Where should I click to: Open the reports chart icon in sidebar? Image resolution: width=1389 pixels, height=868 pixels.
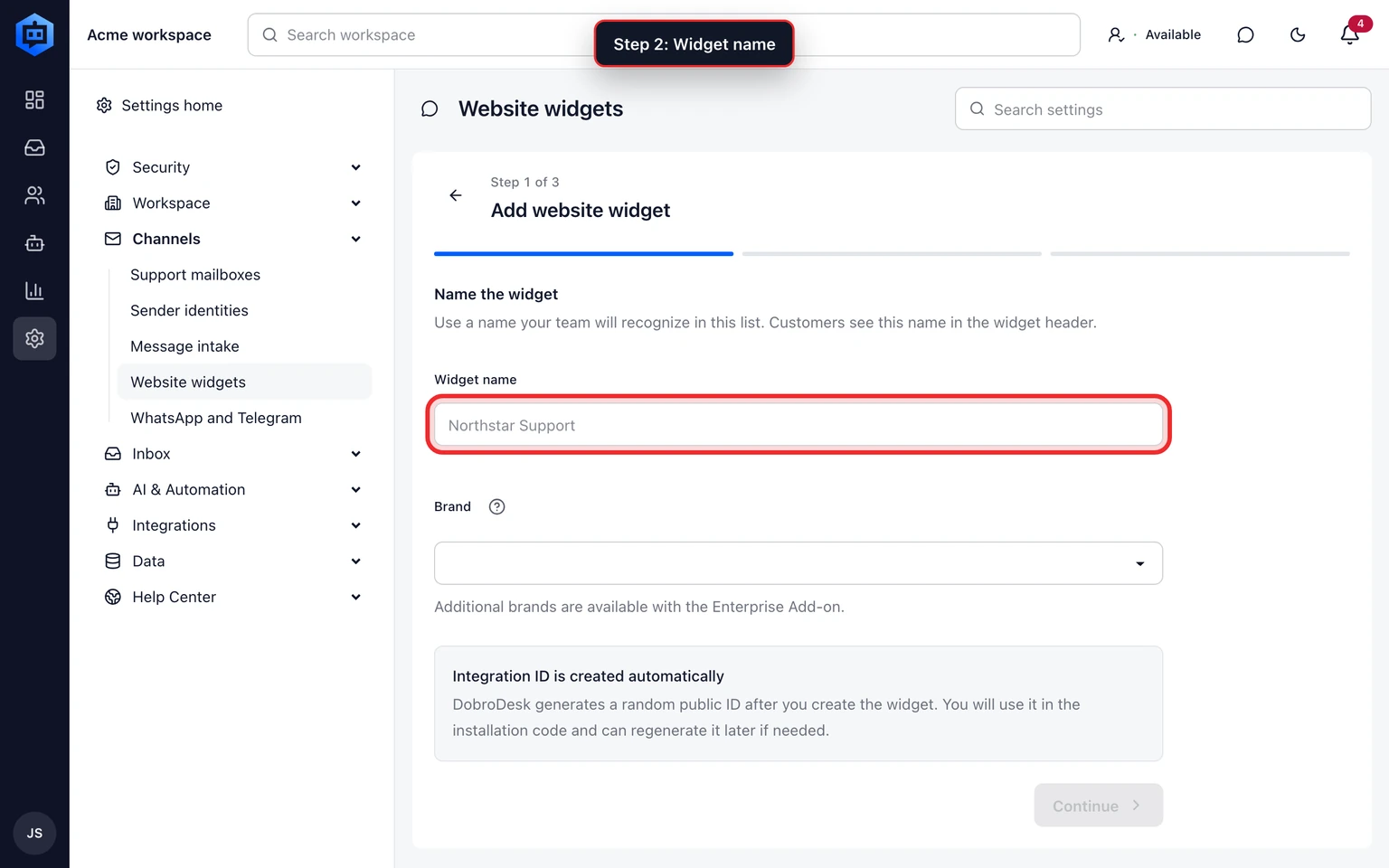click(x=34, y=290)
